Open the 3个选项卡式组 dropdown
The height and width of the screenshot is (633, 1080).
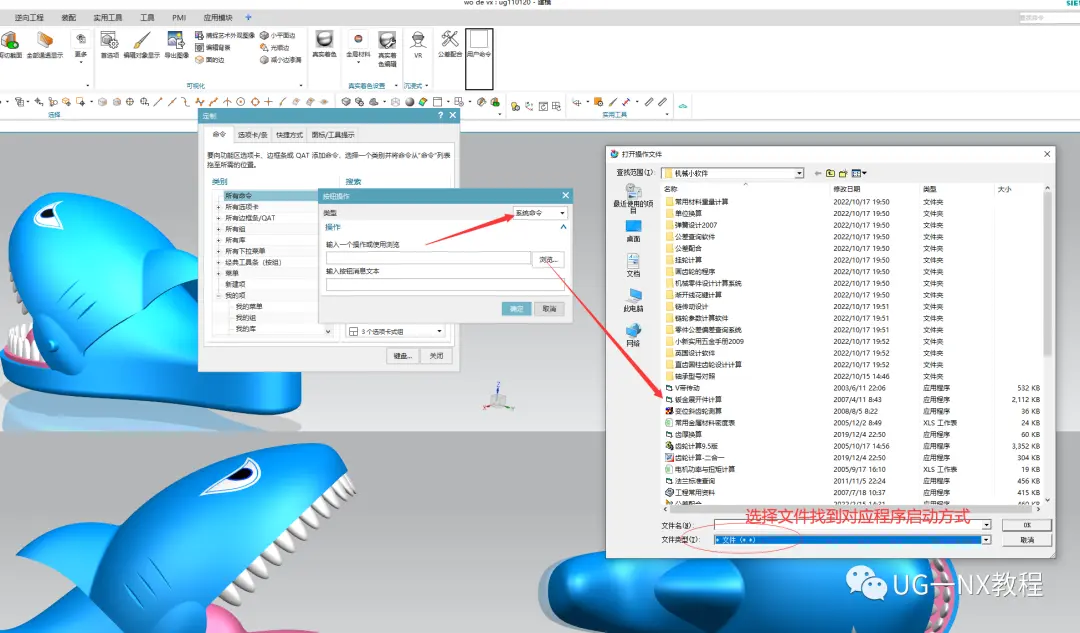tap(395, 331)
